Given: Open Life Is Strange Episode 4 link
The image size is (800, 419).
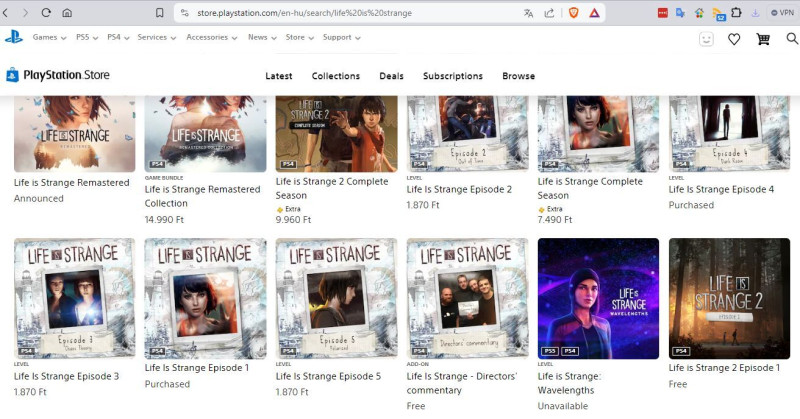Looking at the screenshot, I should point(721,189).
